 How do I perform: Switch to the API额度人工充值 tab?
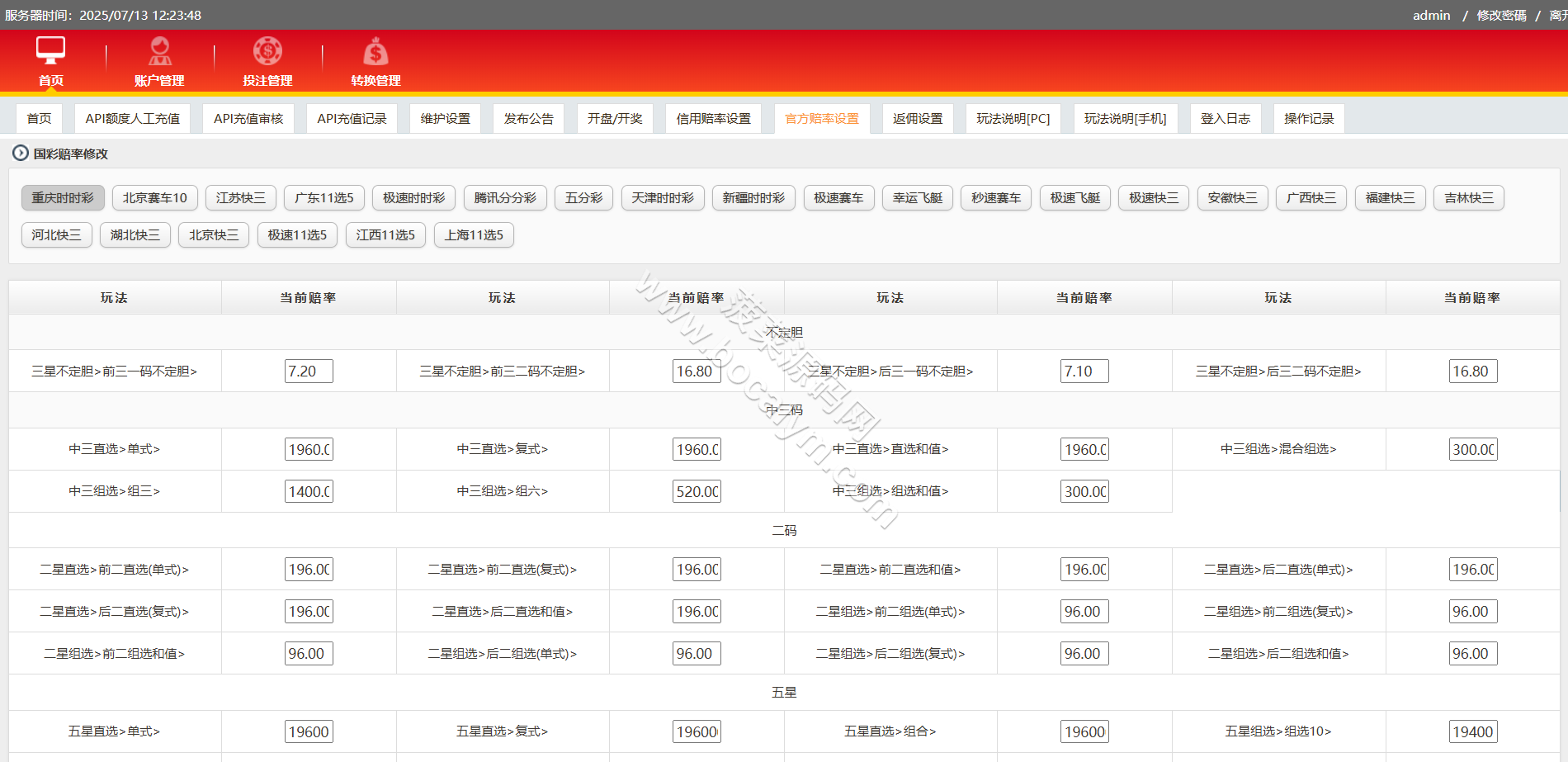pyautogui.click(x=133, y=118)
